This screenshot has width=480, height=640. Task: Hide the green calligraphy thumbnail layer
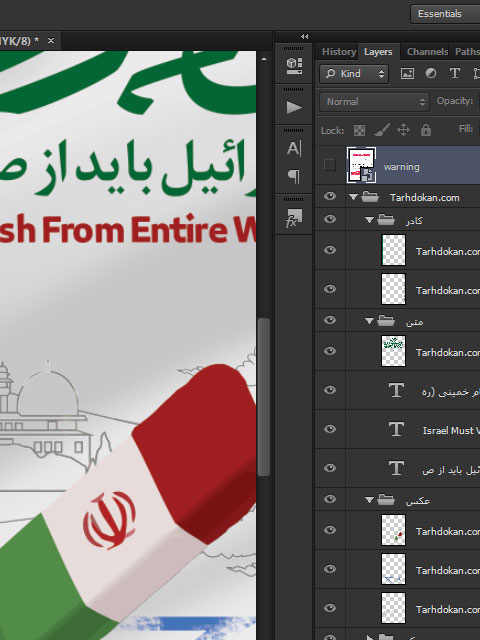click(330, 351)
